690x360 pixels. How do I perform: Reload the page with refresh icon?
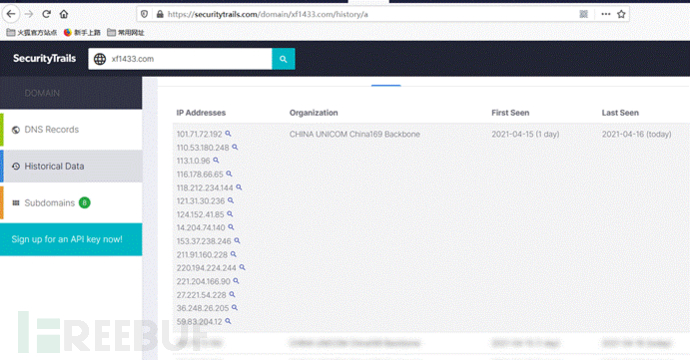pyautogui.click(x=46, y=14)
